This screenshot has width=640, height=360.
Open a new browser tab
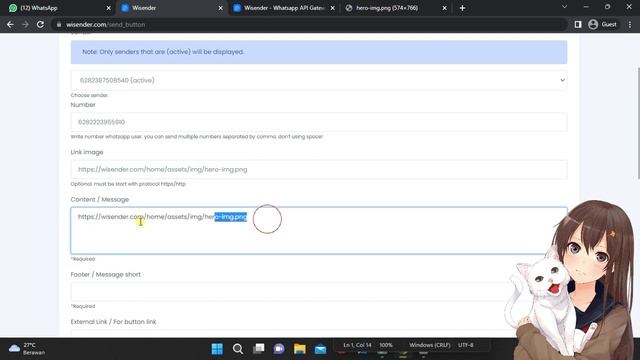tap(462, 8)
